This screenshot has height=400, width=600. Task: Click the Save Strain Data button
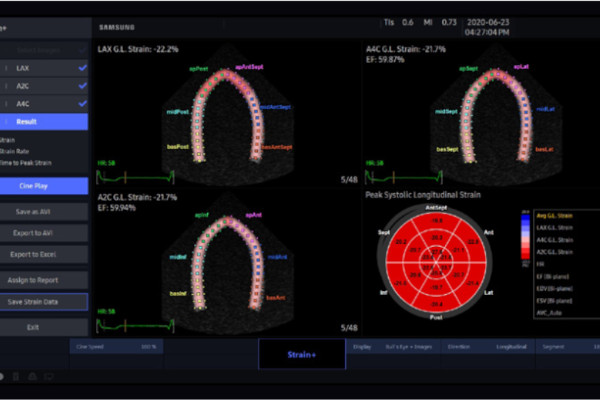click(x=44, y=301)
